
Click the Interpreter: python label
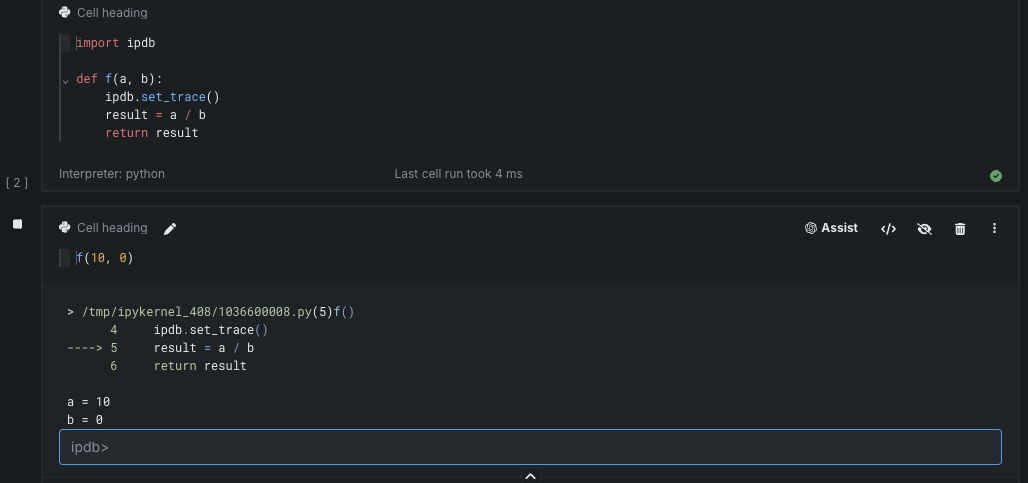tap(112, 174)
